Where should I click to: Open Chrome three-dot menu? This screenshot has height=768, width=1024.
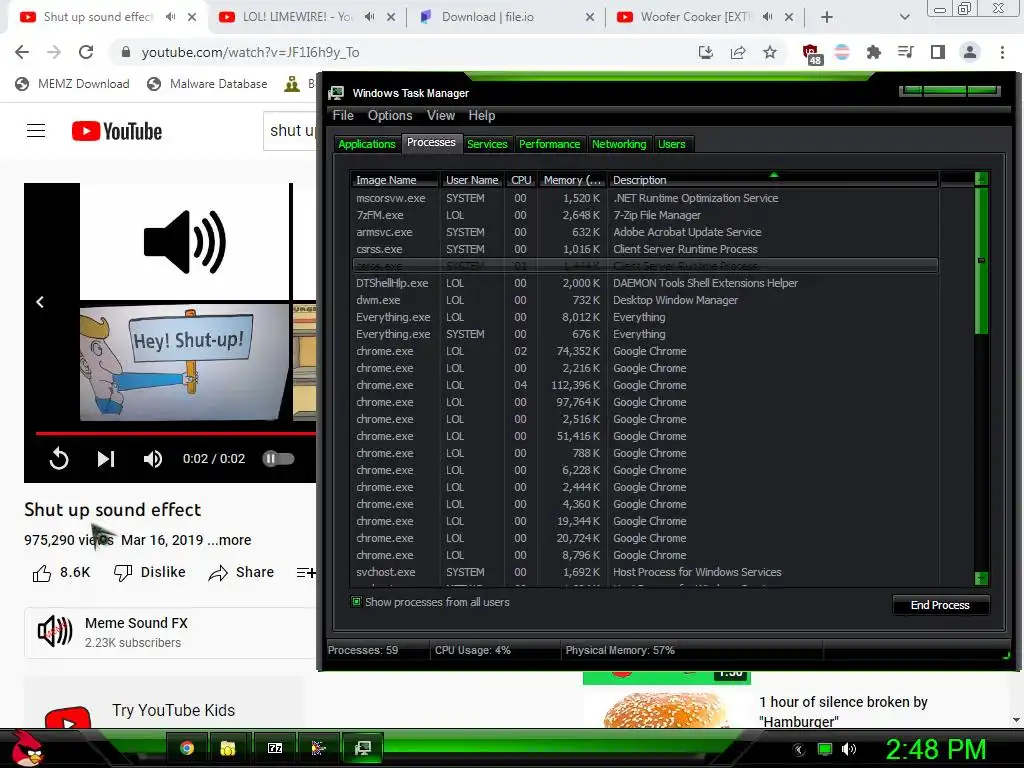(x=1002, y=52)
